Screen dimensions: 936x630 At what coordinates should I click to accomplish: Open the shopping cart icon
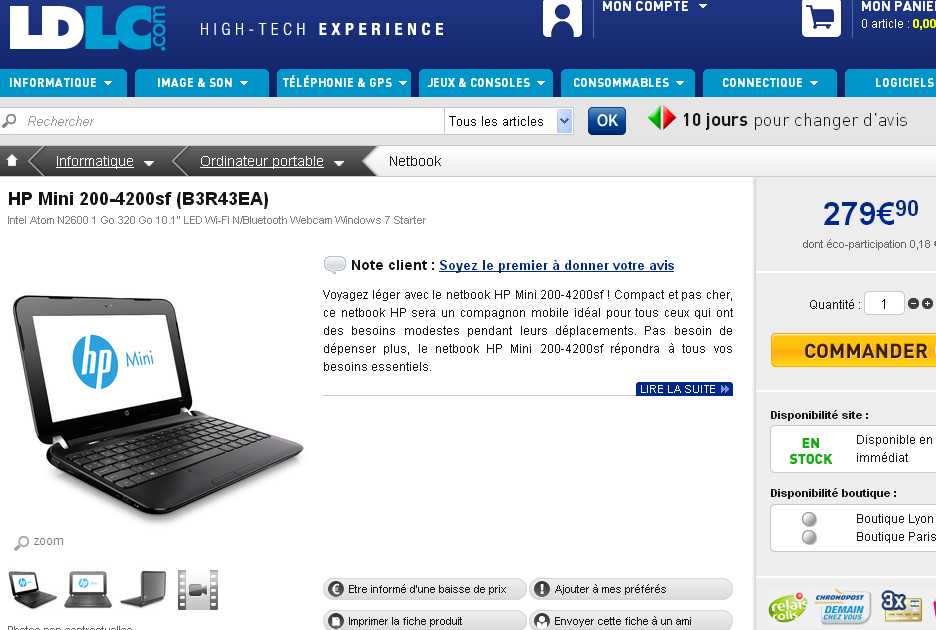(x=821, y=18)
